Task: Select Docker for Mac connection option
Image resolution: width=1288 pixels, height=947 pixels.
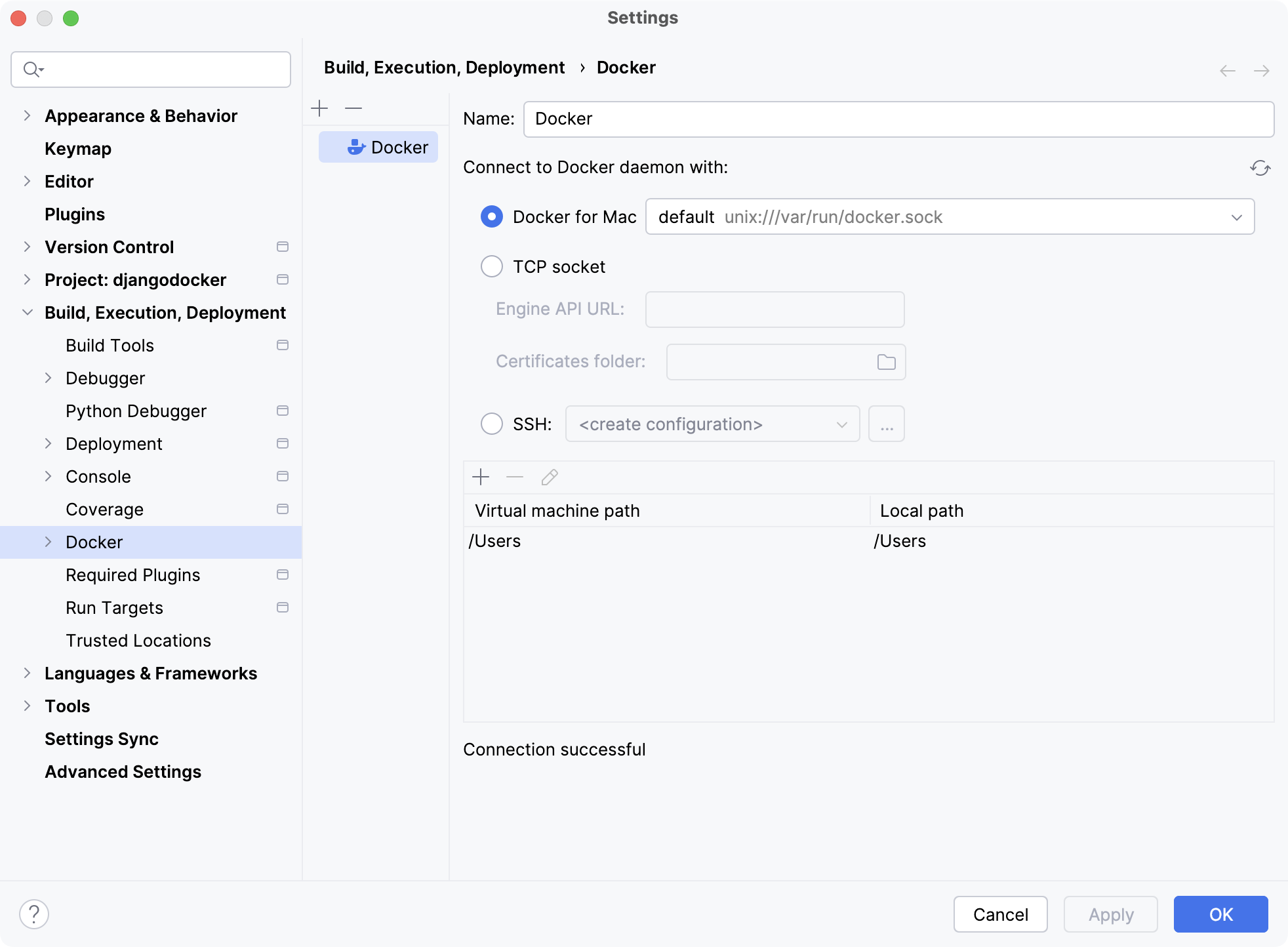Action: pyautogui.click(x=491, y=216)
